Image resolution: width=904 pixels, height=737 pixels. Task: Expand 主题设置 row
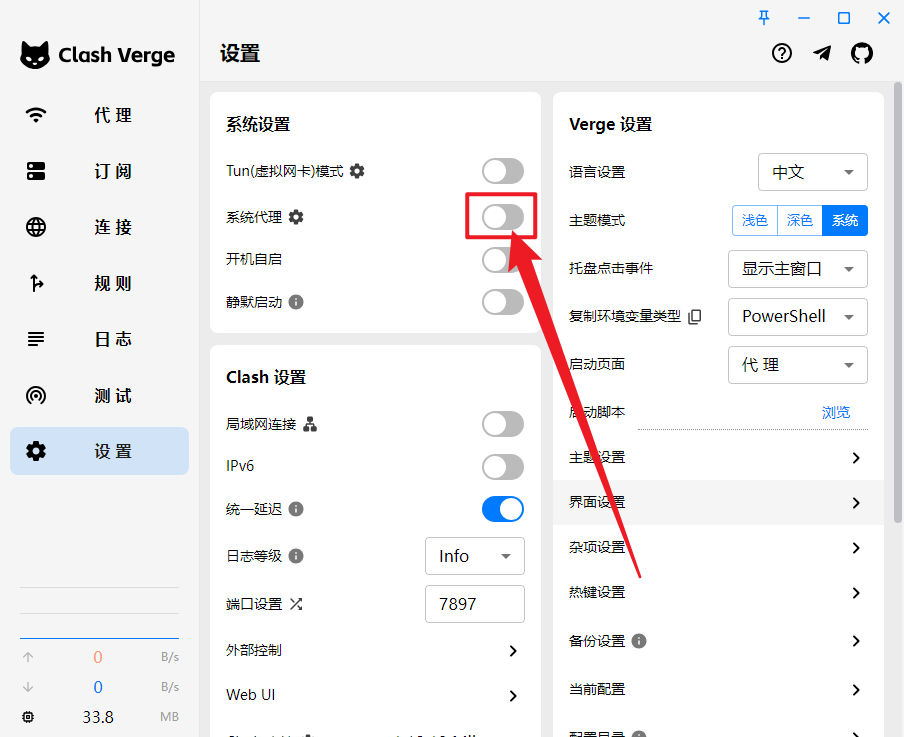click(718, 458)
